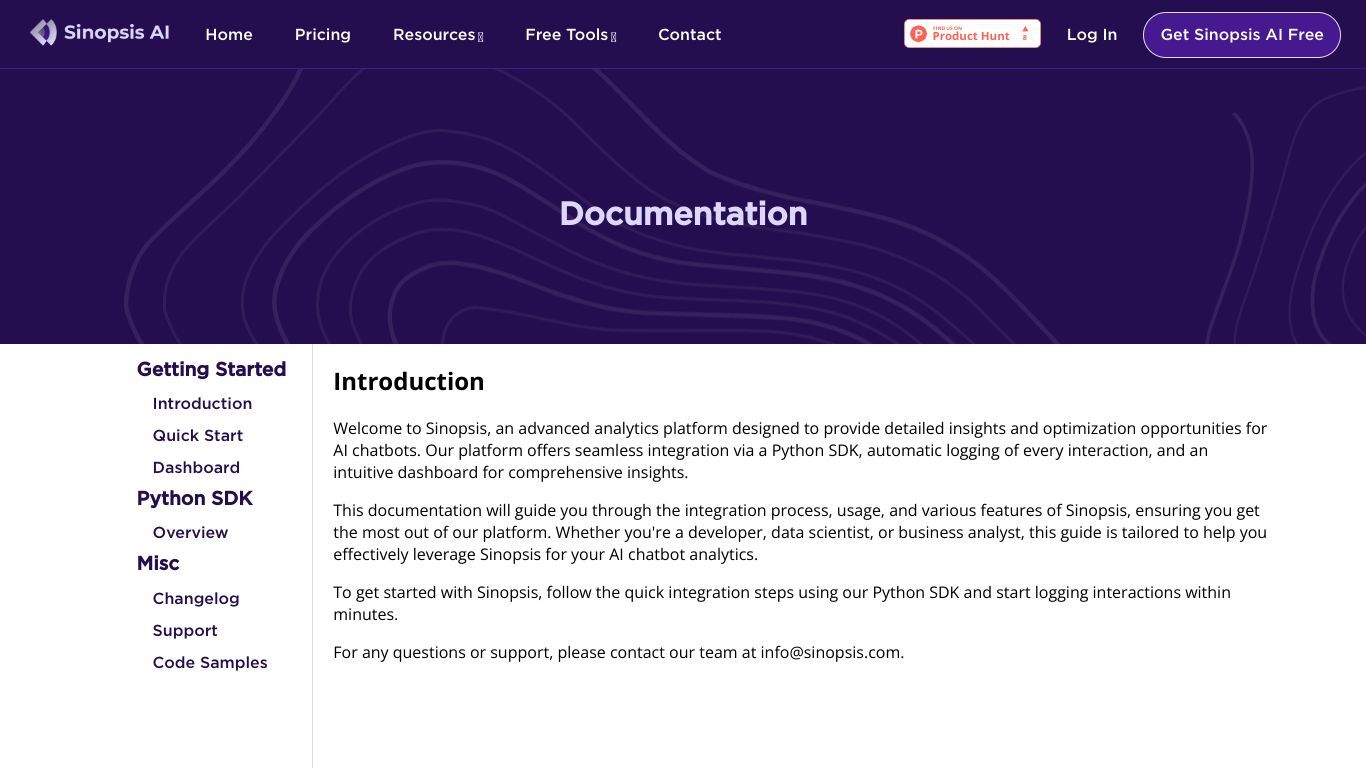Expand the Free Tools dropdown arrow

pyautogui.click(x=613, y=37)
